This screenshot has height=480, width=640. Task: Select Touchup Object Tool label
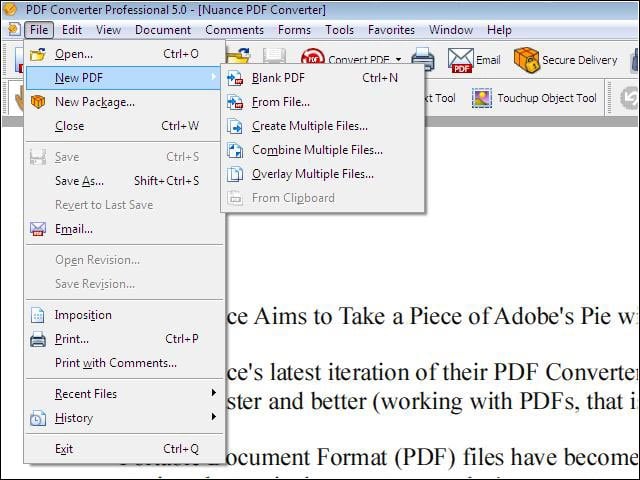pyautogui.click(x=547, y=98)
